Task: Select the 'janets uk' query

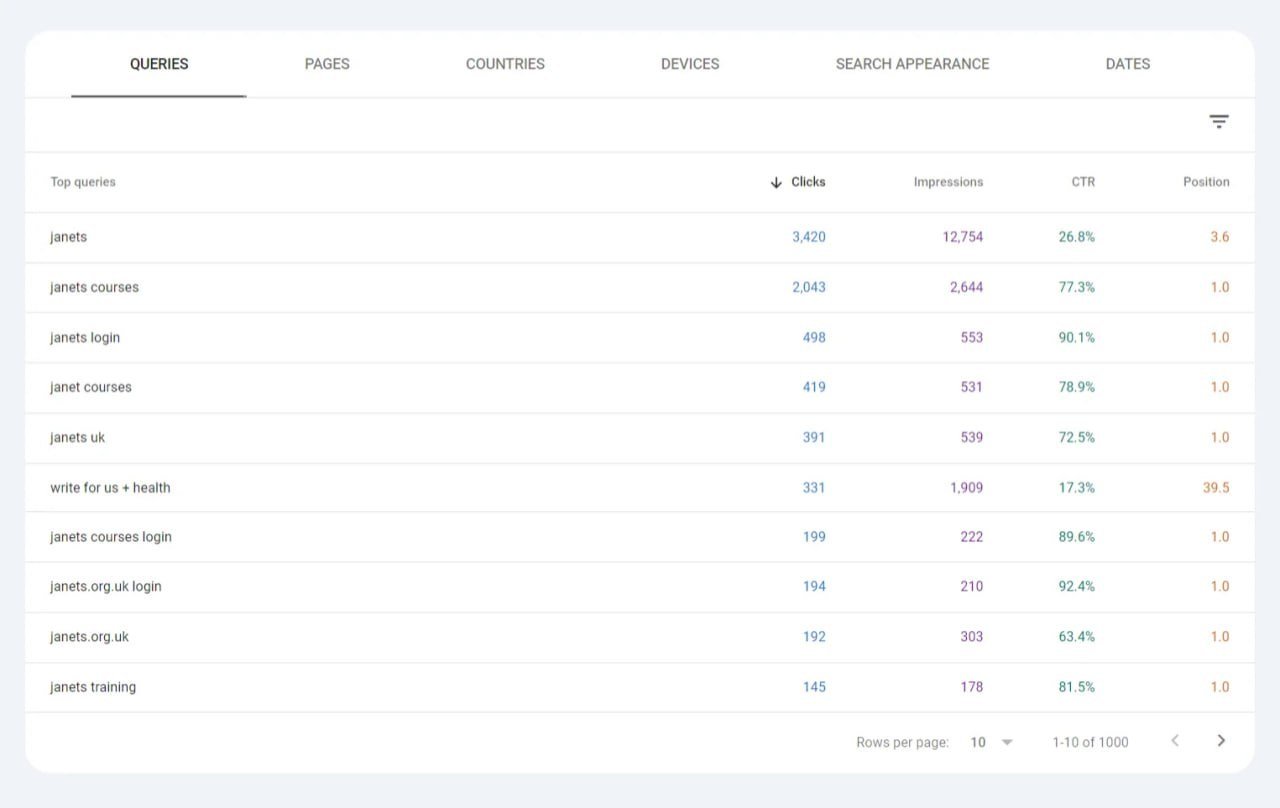Action: pyautogui.click(x=77, y=437)
